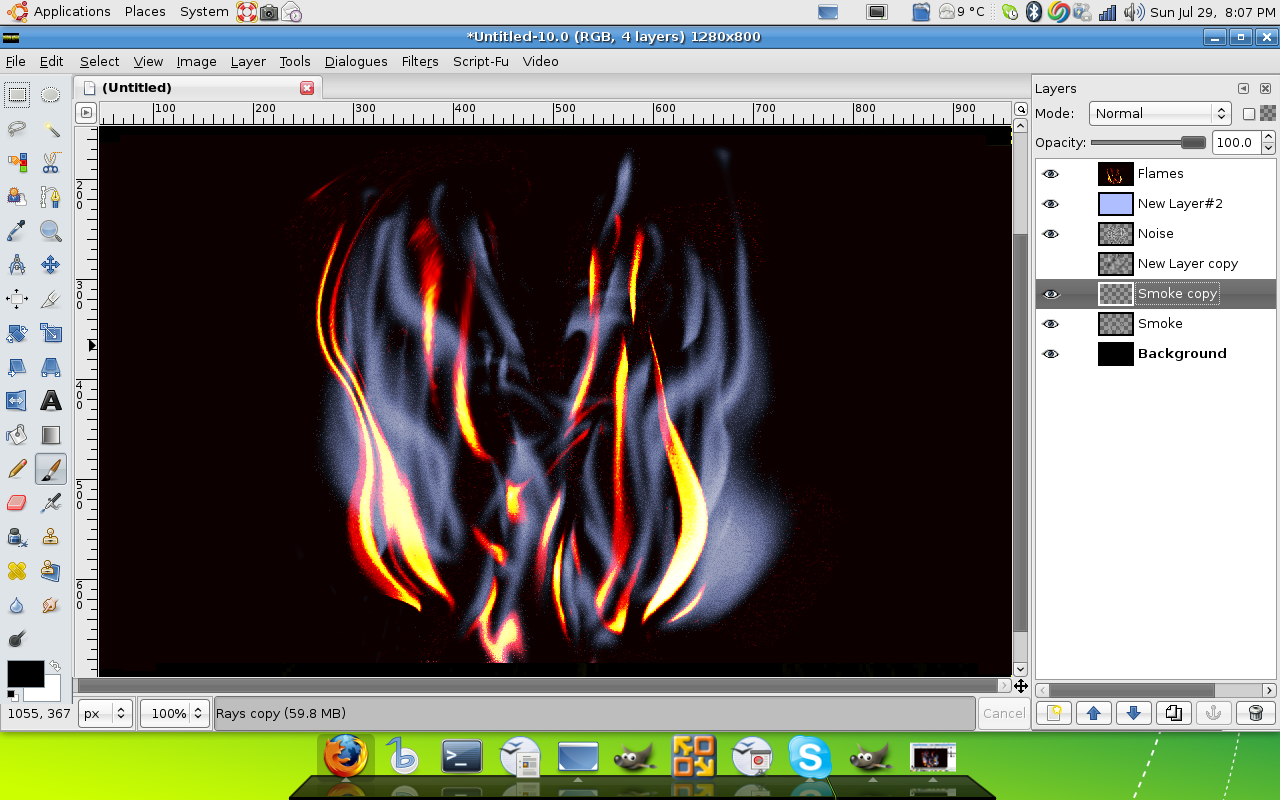Screen dimensions: 1280x800
Task: Close the (Untitled) image tab
Action: point(307,88)
